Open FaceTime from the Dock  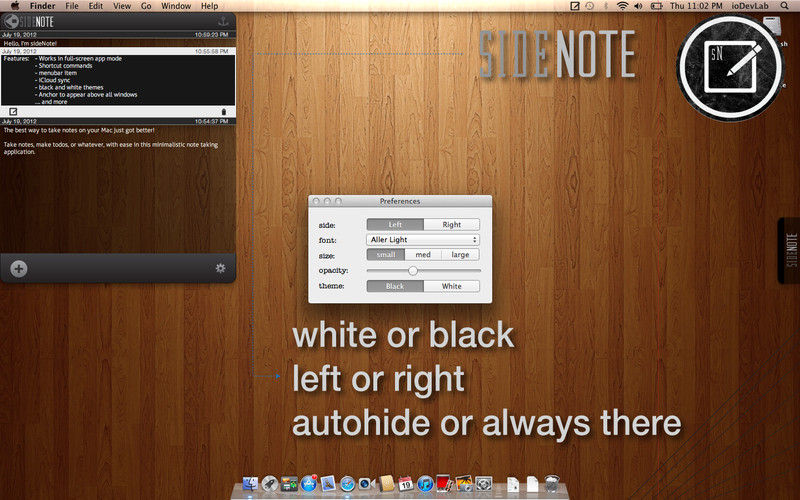367,483
